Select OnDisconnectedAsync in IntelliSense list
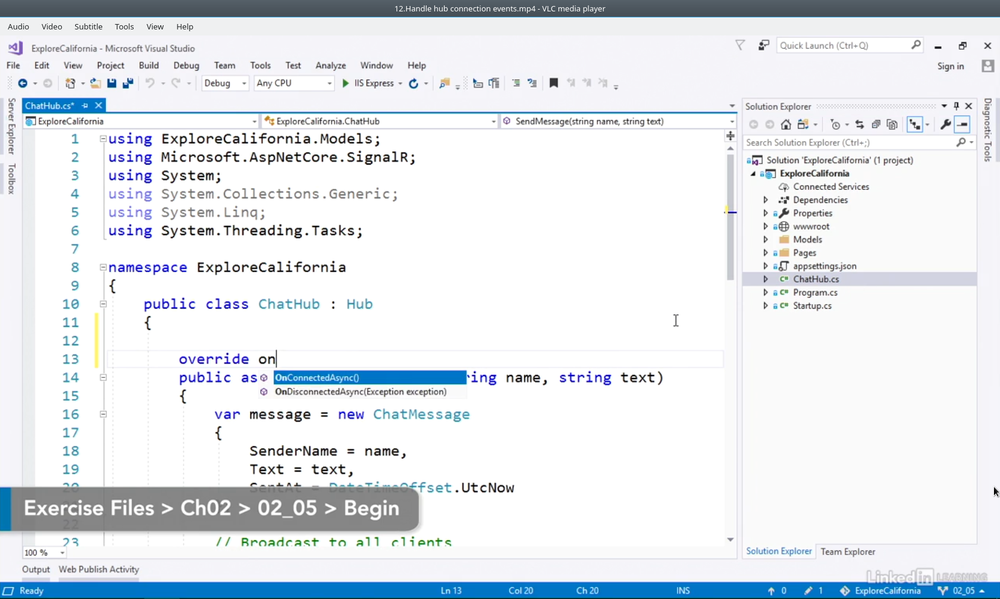Screen dimensions: 1000x599 coord(362,392)
